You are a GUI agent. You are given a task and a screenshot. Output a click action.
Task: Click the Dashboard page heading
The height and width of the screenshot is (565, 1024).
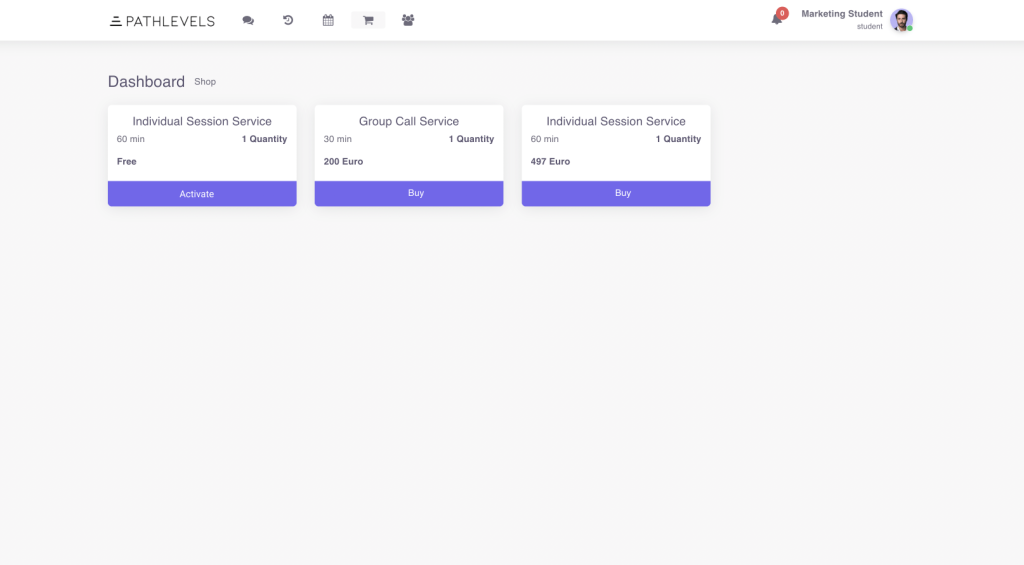(146, 82)
